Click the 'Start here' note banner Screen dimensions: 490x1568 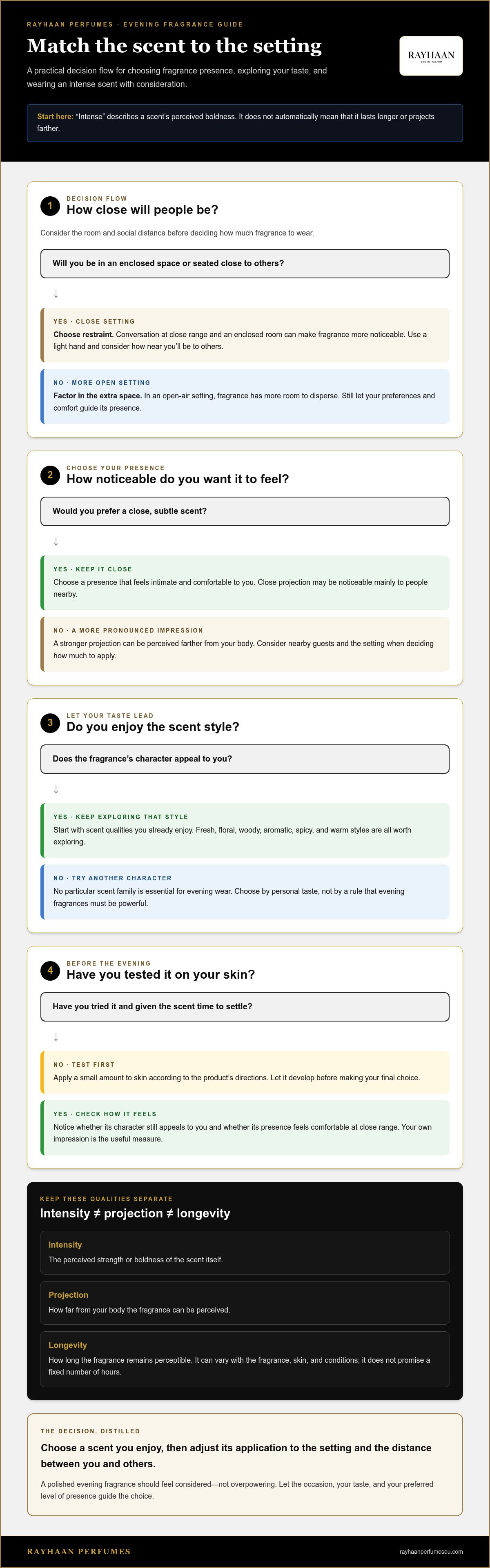[x=245, y=123]
